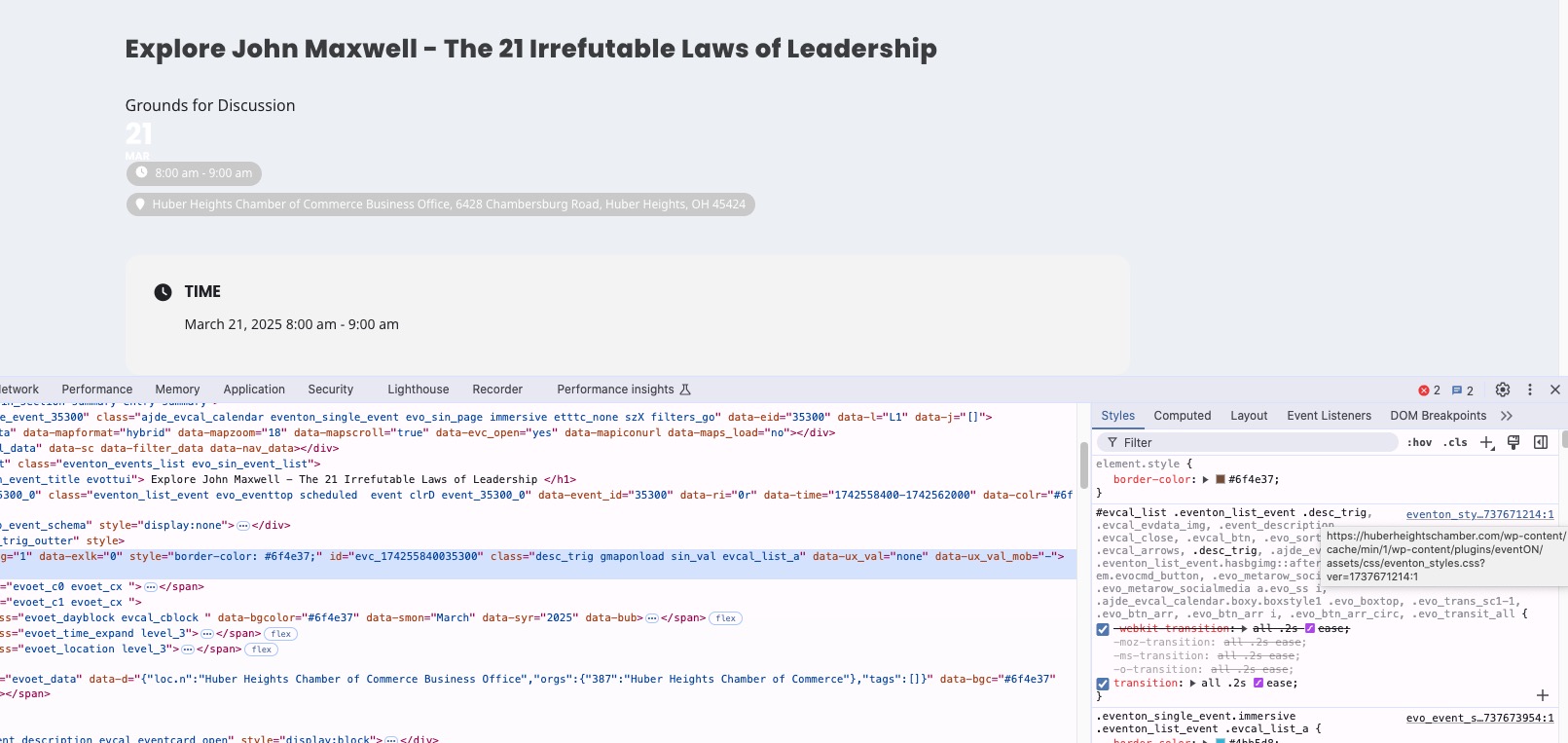1568x743 pixels.
Task: Click the flask icon beside Performance insights
Action: tap(685, 390)
